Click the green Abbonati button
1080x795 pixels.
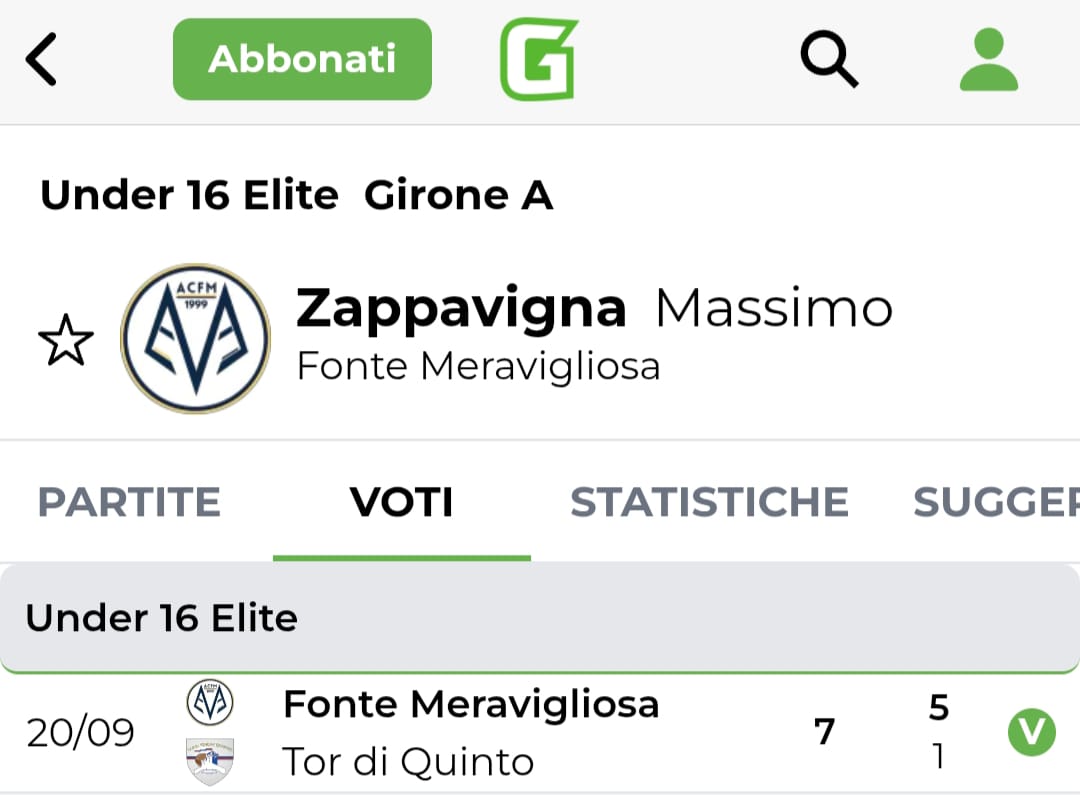[302, 59]
